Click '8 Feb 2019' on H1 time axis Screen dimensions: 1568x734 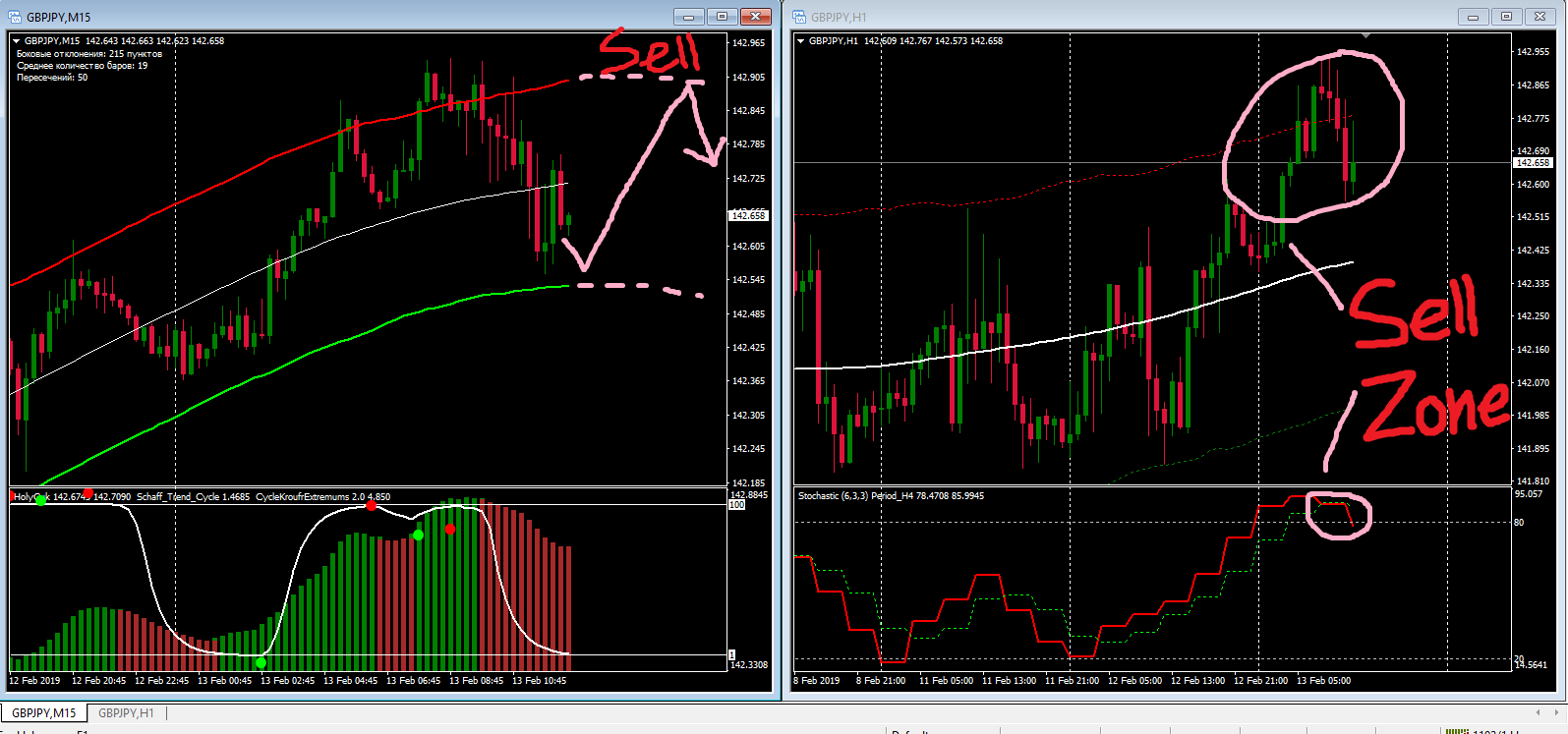point(817,681)
